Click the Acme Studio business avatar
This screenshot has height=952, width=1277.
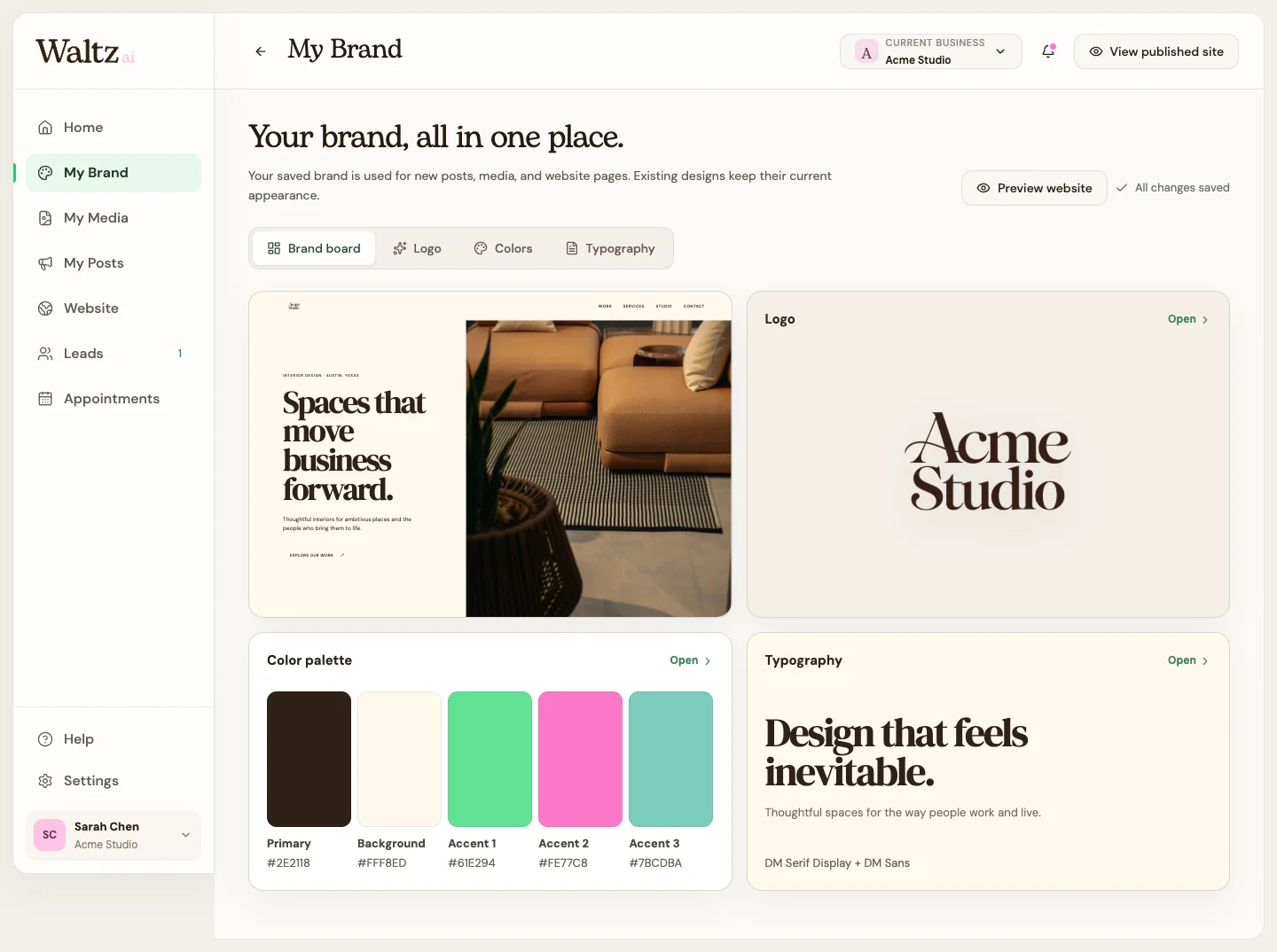866,52
